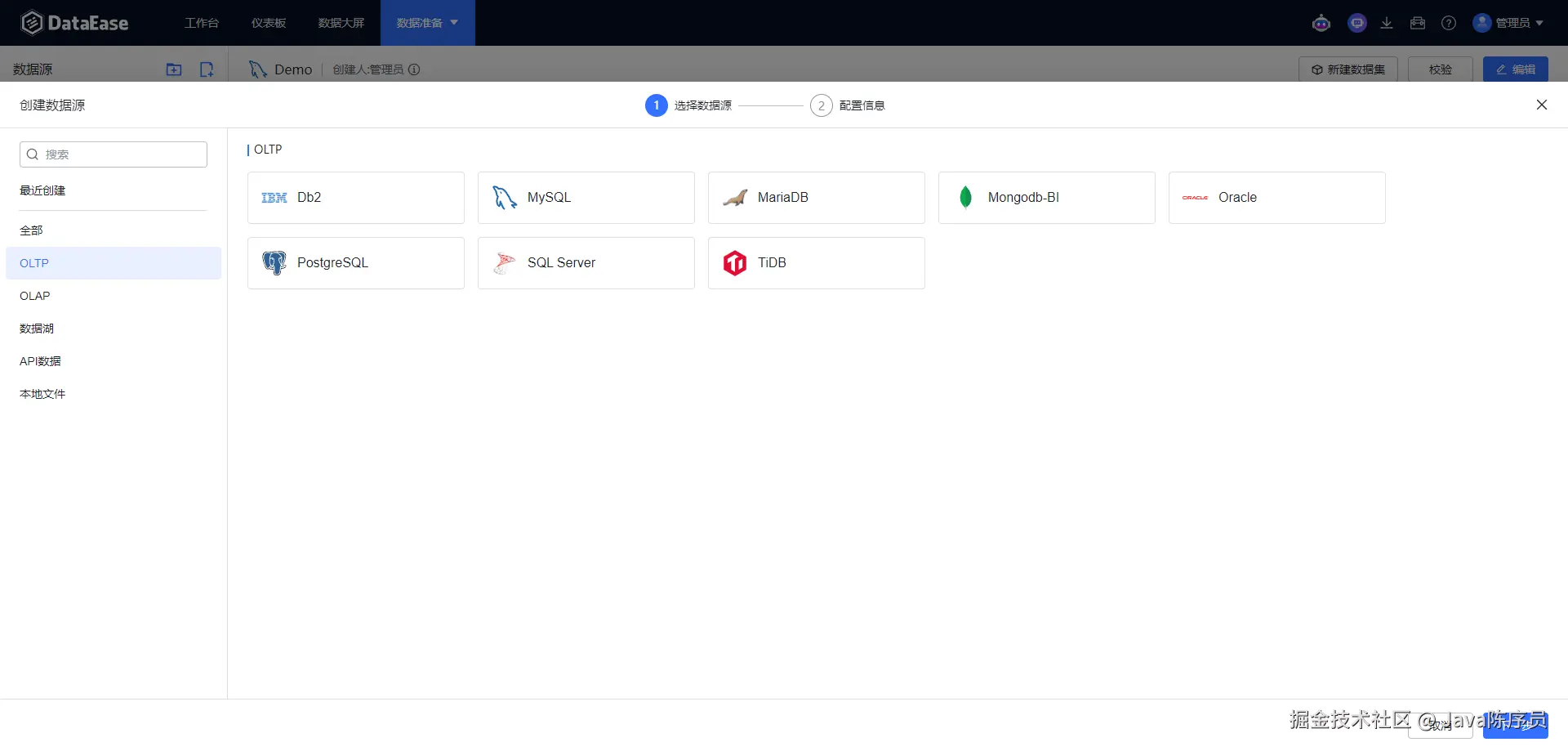Focus the 搜索 data source search field

click(114, 154)
